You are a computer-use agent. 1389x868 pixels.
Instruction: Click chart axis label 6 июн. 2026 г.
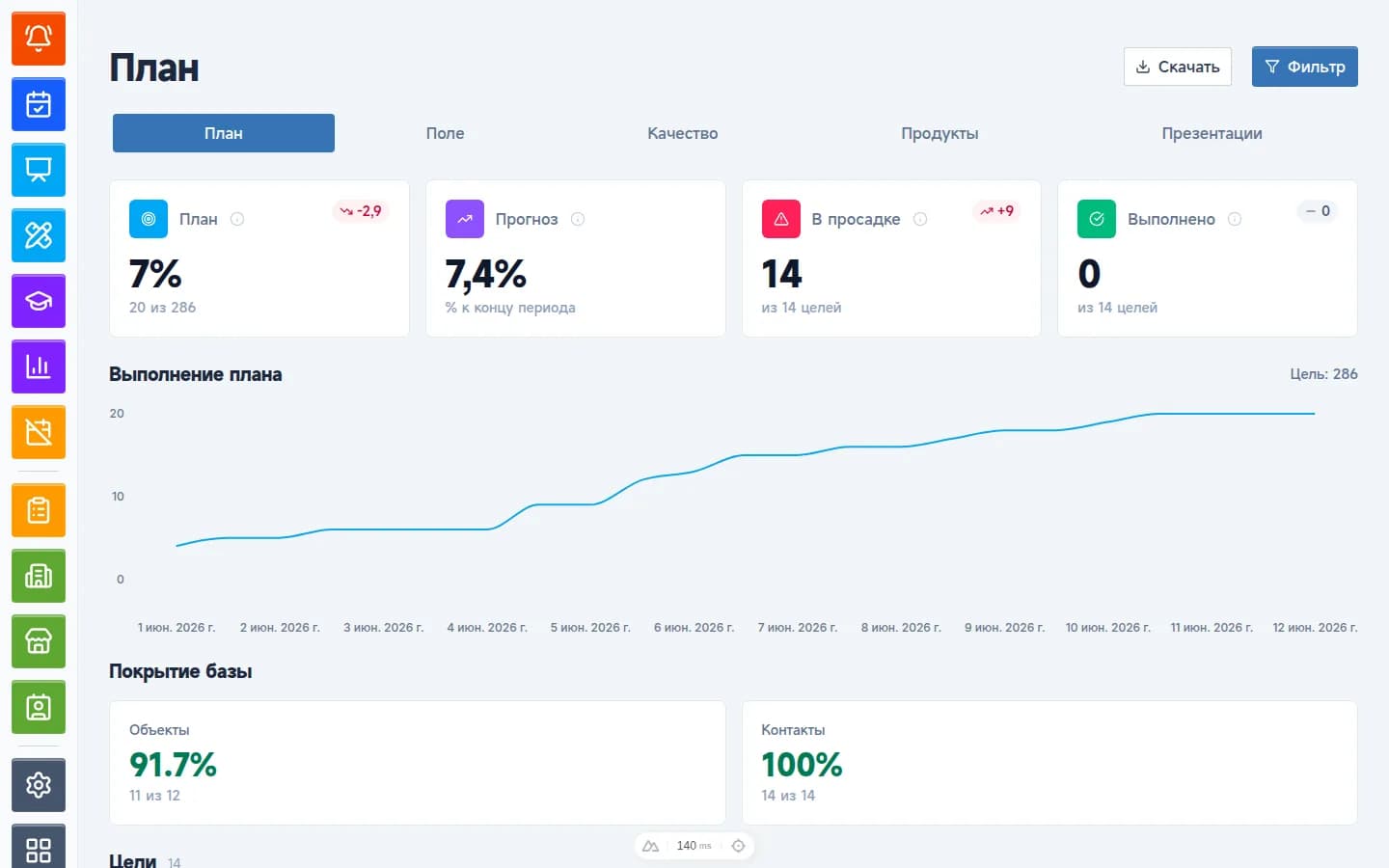(x=694, y=628)
